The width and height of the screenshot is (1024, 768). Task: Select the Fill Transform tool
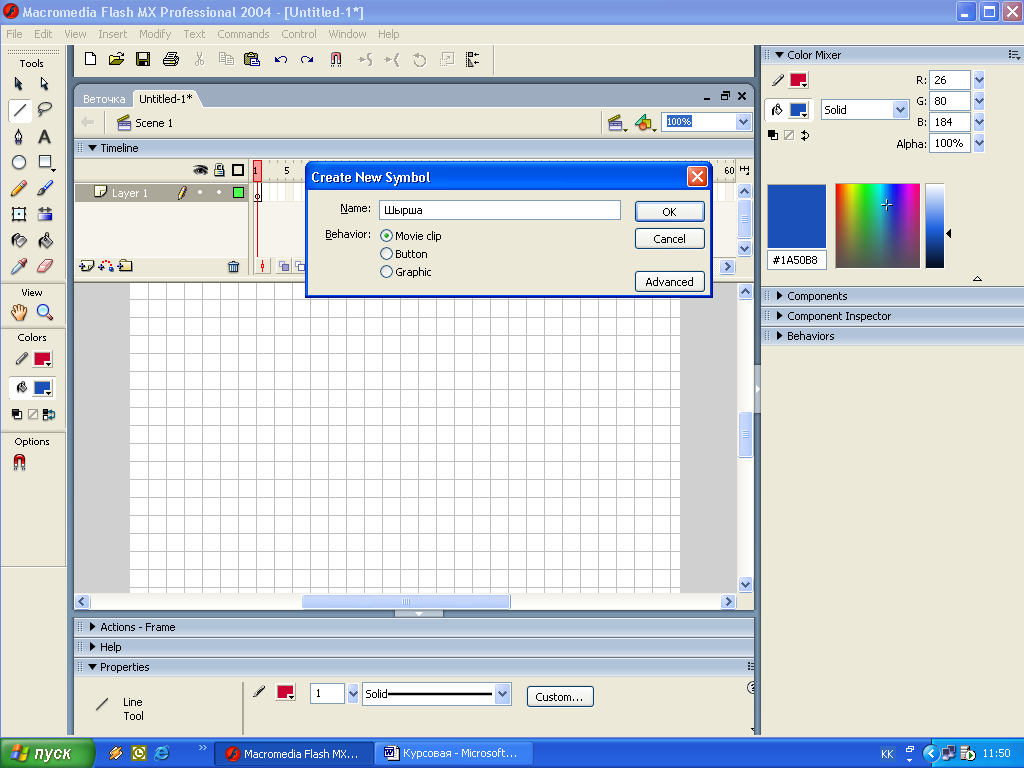[x=44, y=214]
